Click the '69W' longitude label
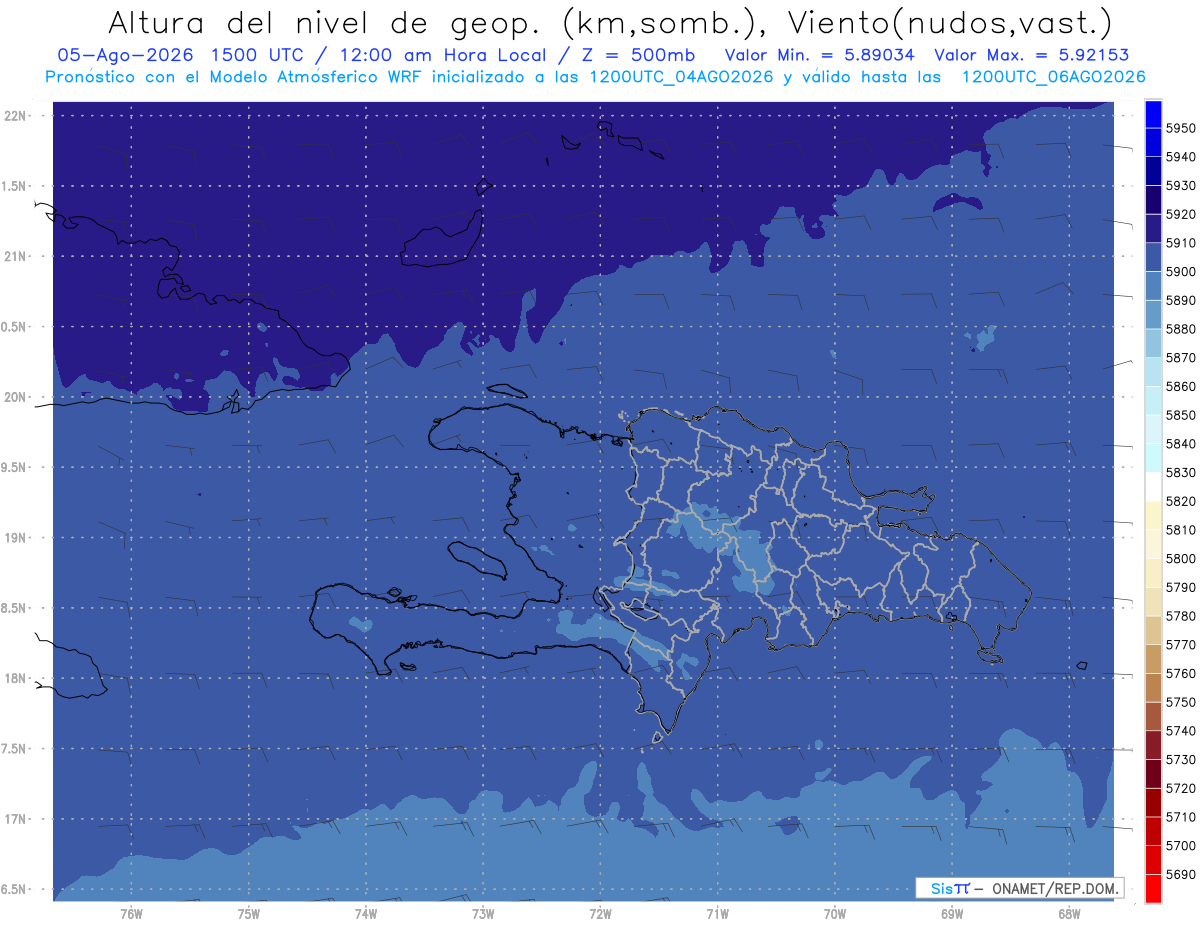The image size is (1200, 927). coord(952,914)
